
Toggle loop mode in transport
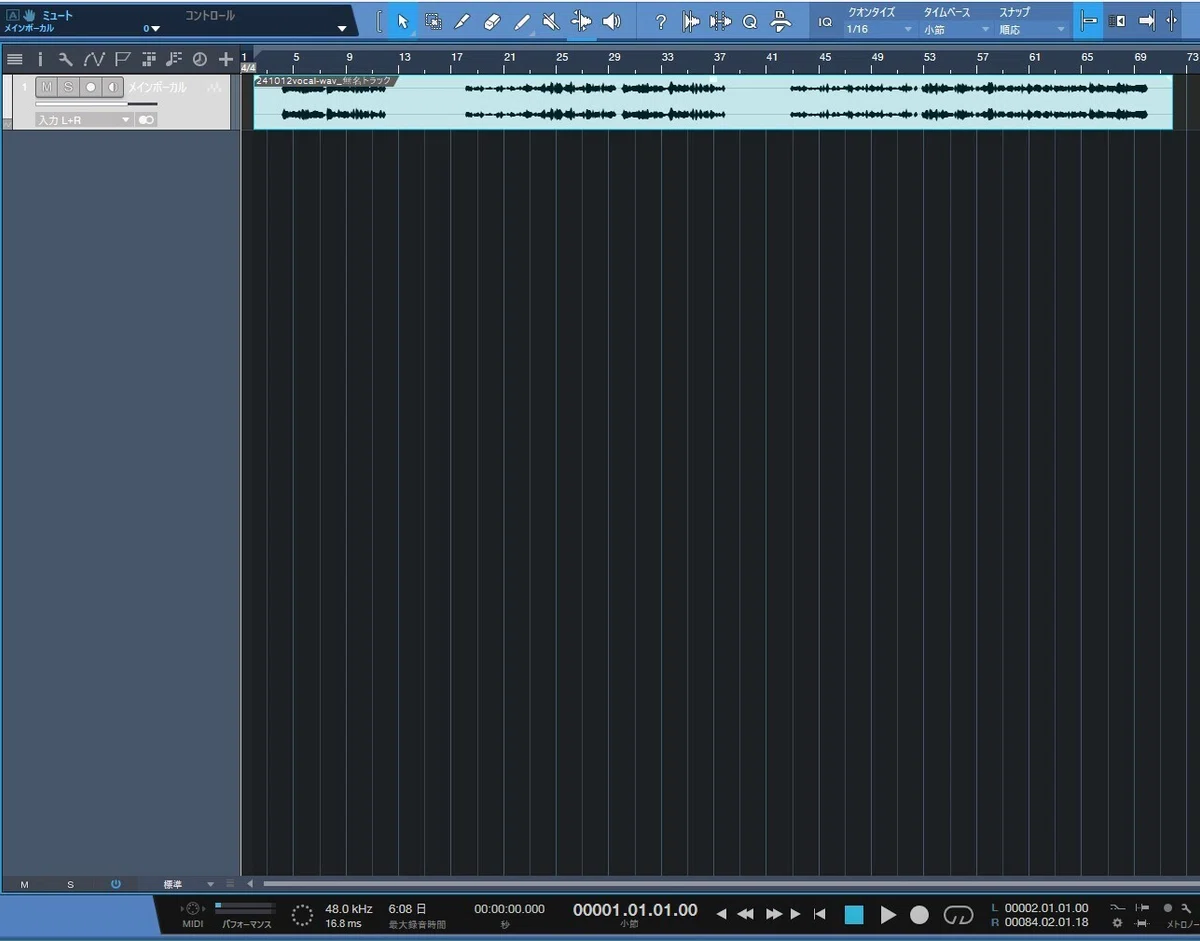click(x=958, y=914)
